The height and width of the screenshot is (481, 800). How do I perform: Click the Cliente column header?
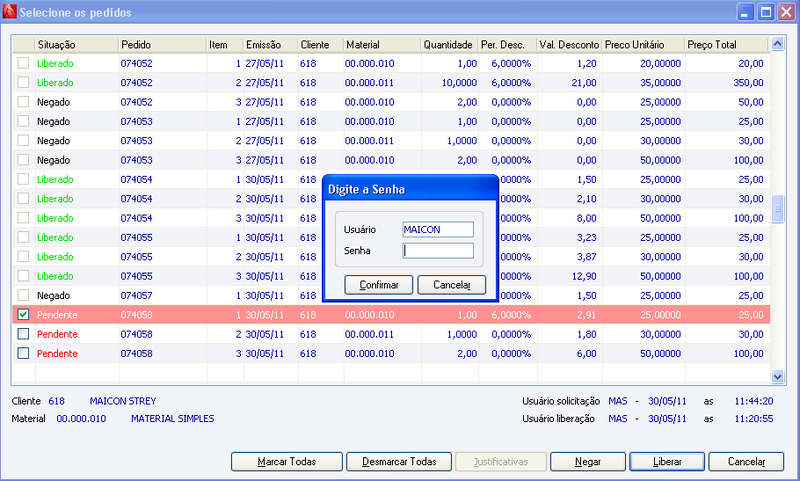pyautogui.click(x=320, y=45)
